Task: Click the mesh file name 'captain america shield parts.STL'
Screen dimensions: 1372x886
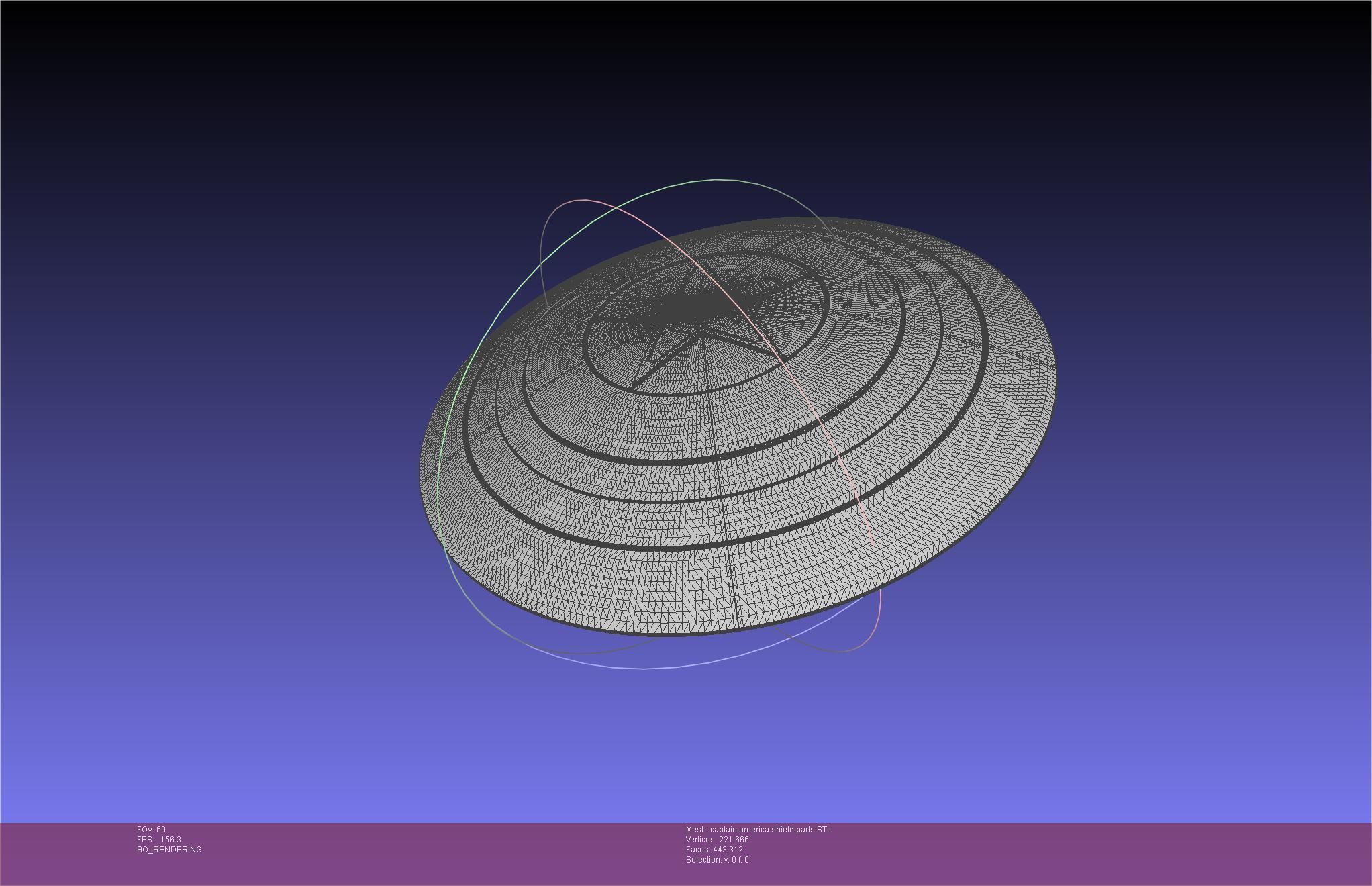Action: 771,830
